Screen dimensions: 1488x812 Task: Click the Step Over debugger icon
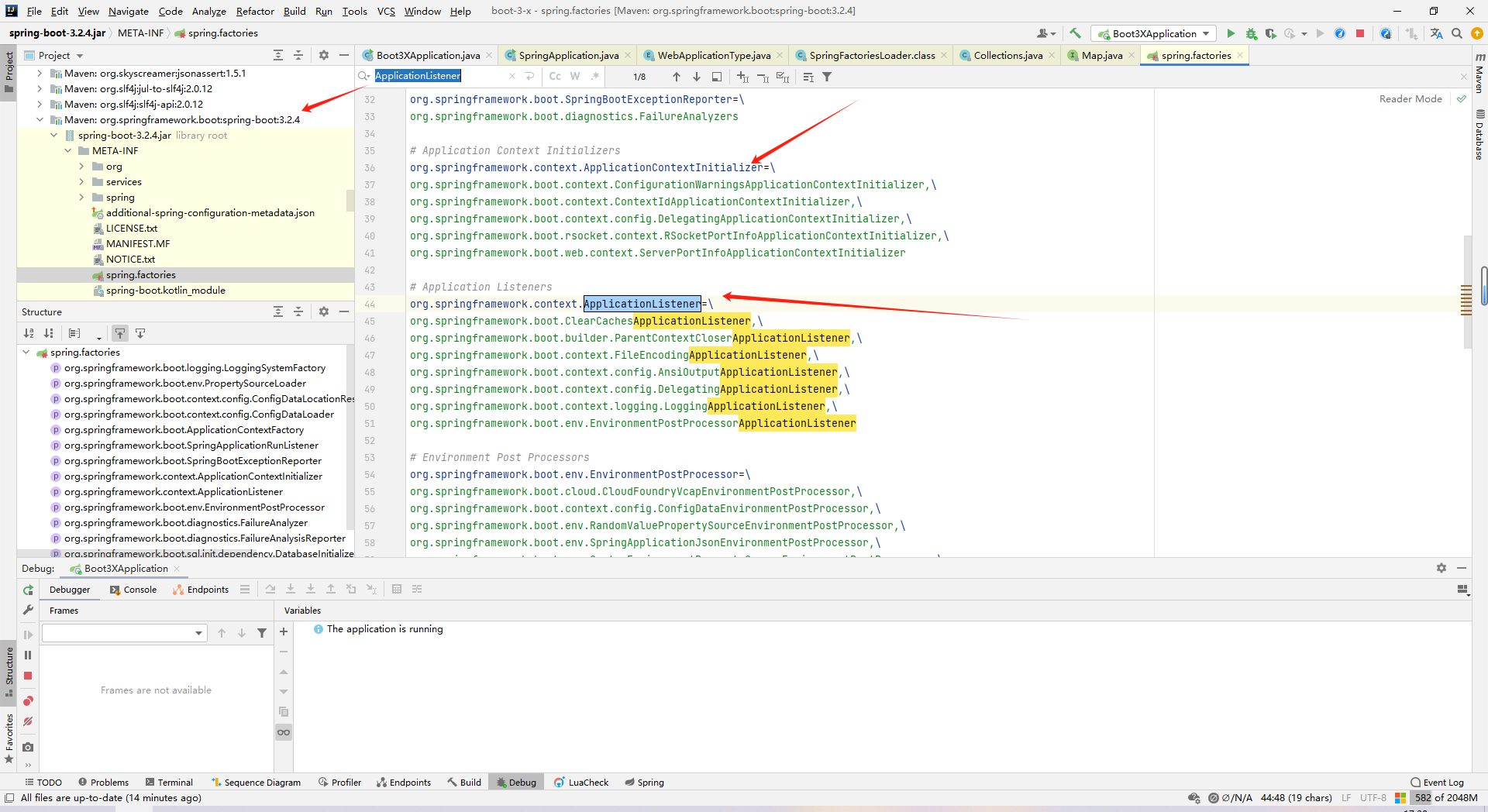click(270, 590)
